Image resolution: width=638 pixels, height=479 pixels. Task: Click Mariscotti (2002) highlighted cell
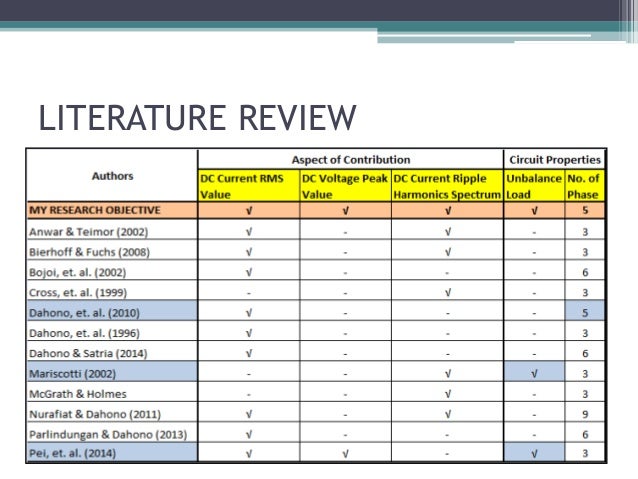tap(112, 373)
